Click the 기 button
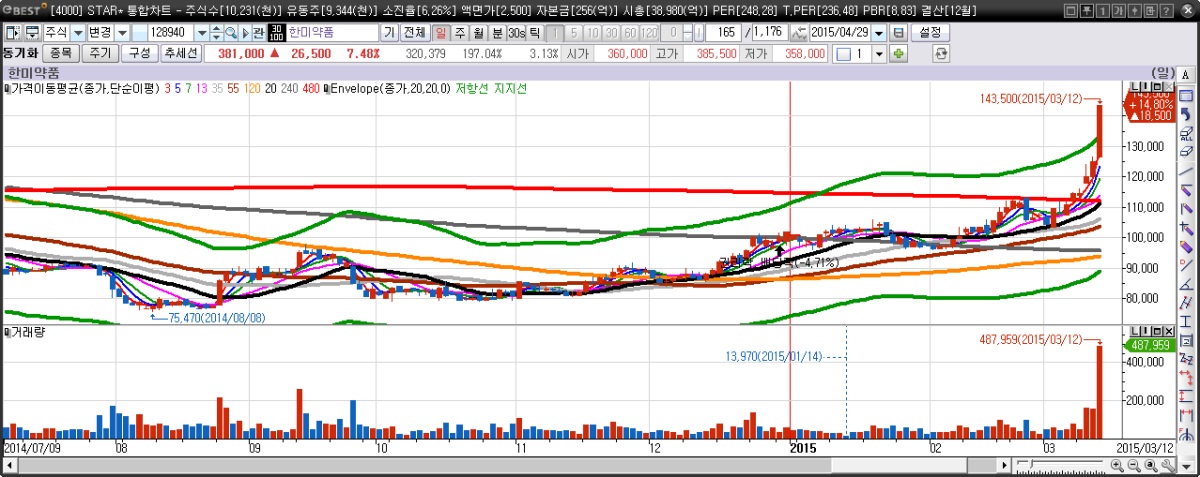1200x477 pixels. pos(389,32)
